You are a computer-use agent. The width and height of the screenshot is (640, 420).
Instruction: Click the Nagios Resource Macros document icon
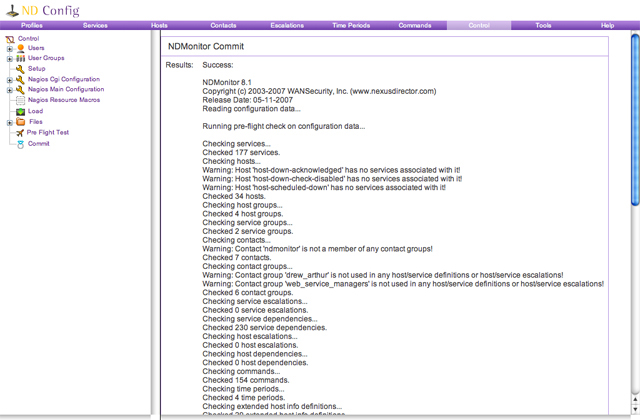pyautogui.click(x=20, y=100)
